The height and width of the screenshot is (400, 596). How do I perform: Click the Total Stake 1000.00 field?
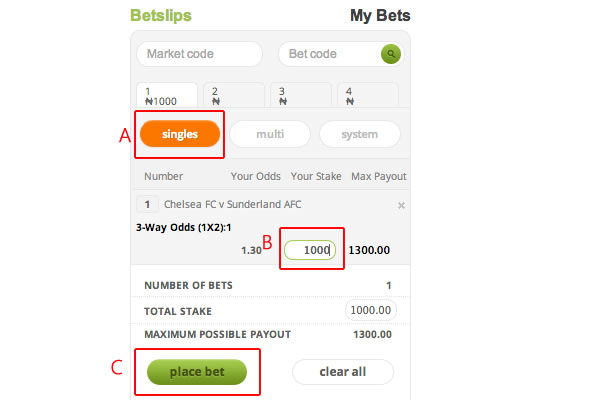(x=371, y=310)
